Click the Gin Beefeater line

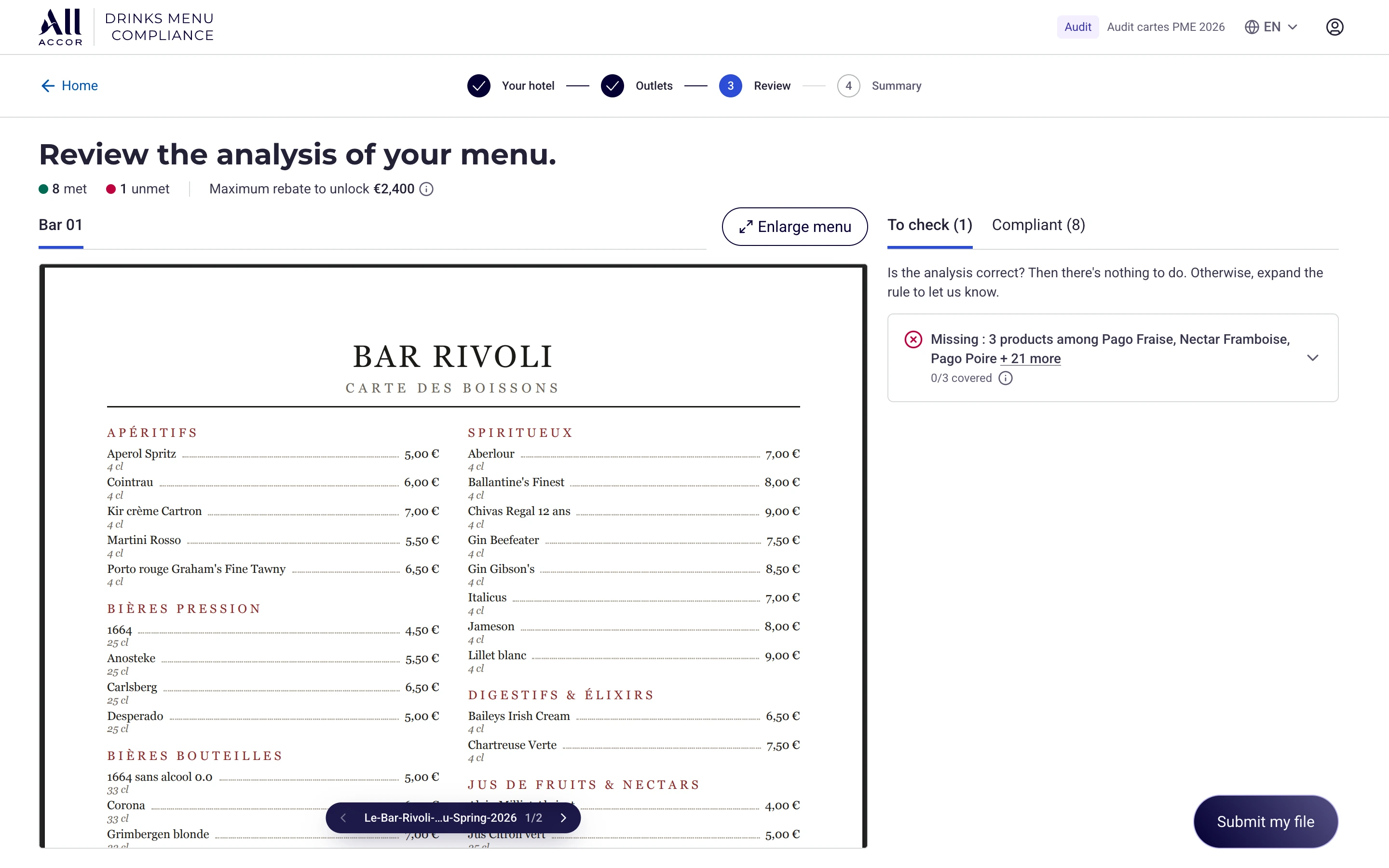pyautogui.click(x=634, y=540)
